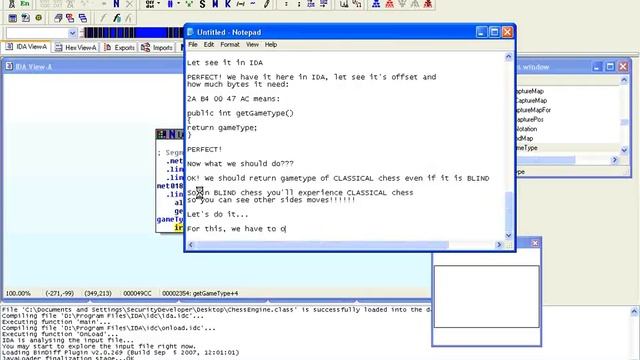Screen dimensions: 640x360
Task: Open the Imports tab
Action: point(157,47)
